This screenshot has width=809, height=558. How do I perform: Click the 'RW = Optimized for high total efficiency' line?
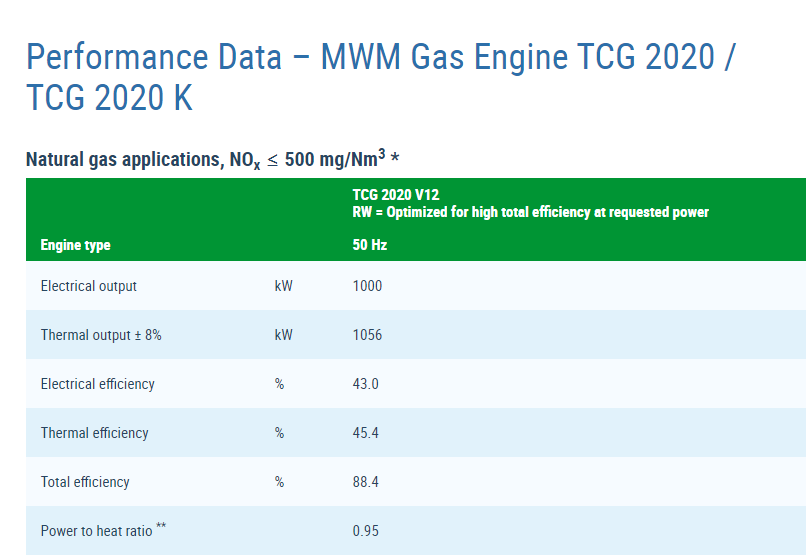(530, 212)
